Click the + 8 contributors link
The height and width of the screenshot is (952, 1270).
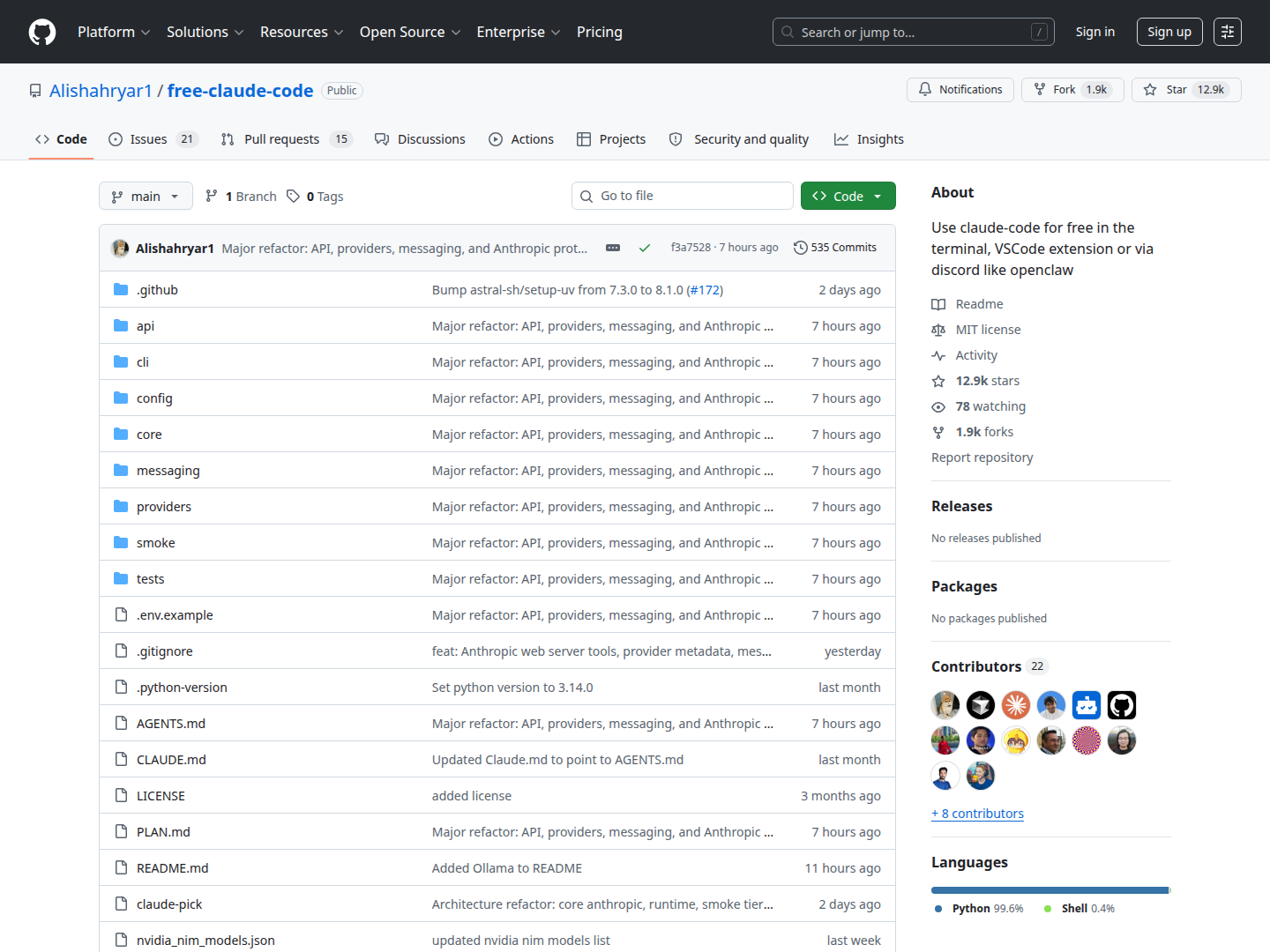[x=977, y=814]
